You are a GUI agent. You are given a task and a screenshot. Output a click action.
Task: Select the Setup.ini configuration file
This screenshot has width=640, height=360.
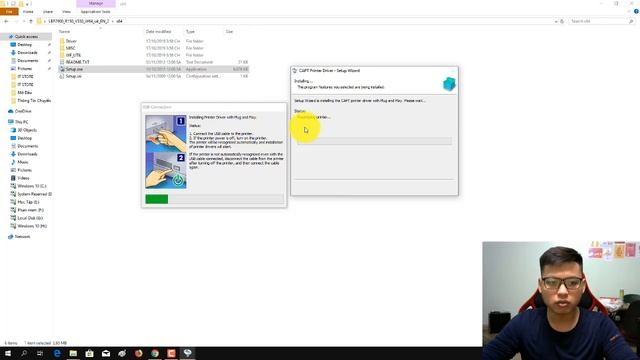coord(73,76)
